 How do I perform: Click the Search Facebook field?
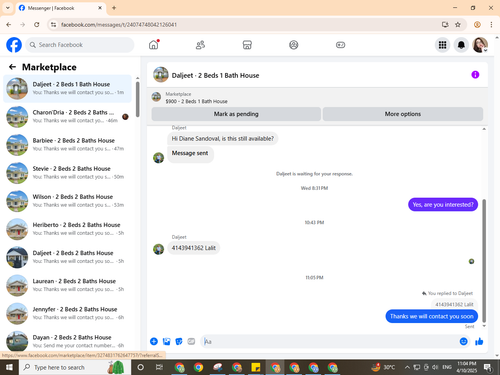tap(80, 45)
